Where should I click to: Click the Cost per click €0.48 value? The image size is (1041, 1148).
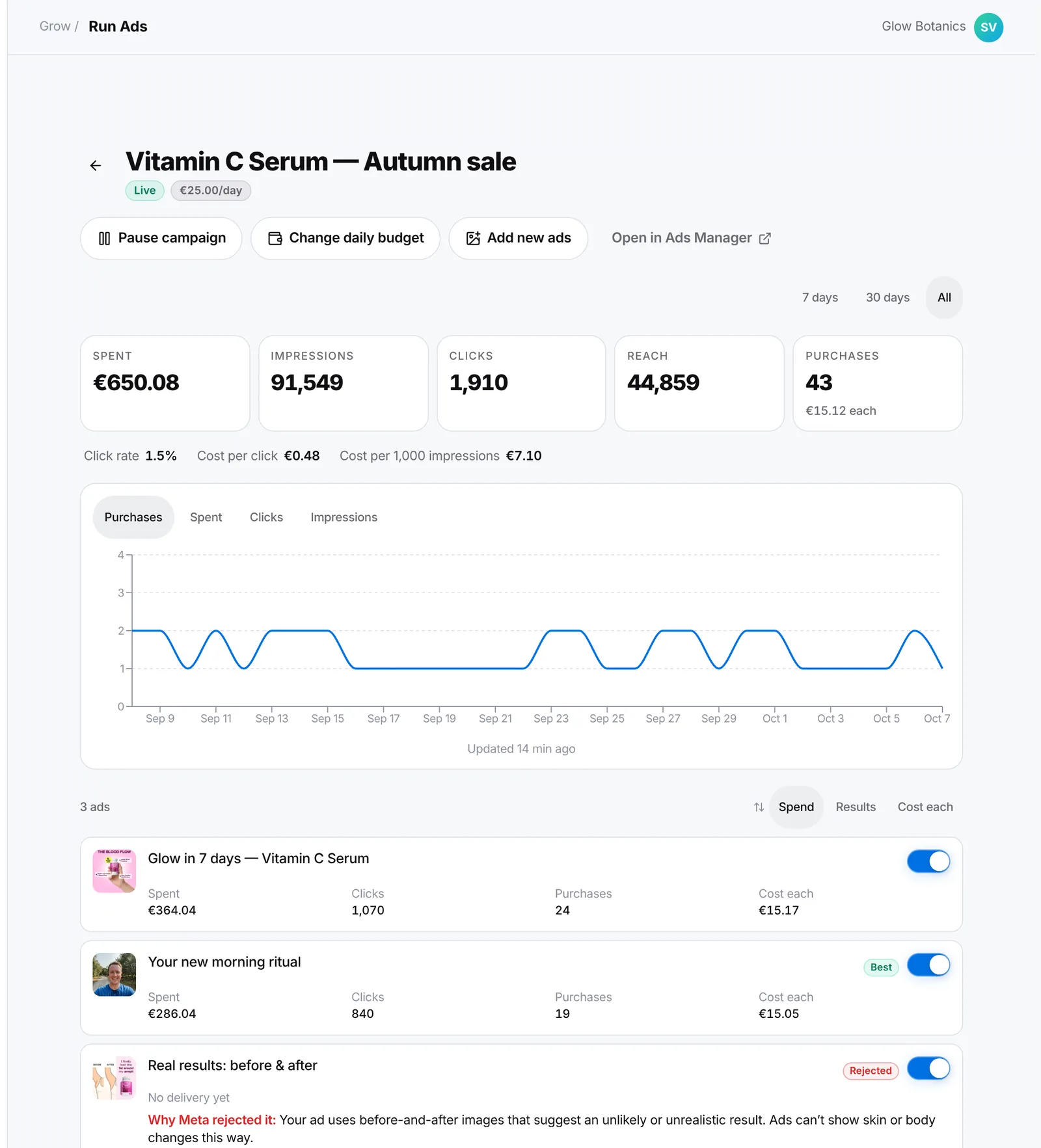click(302, 456)
